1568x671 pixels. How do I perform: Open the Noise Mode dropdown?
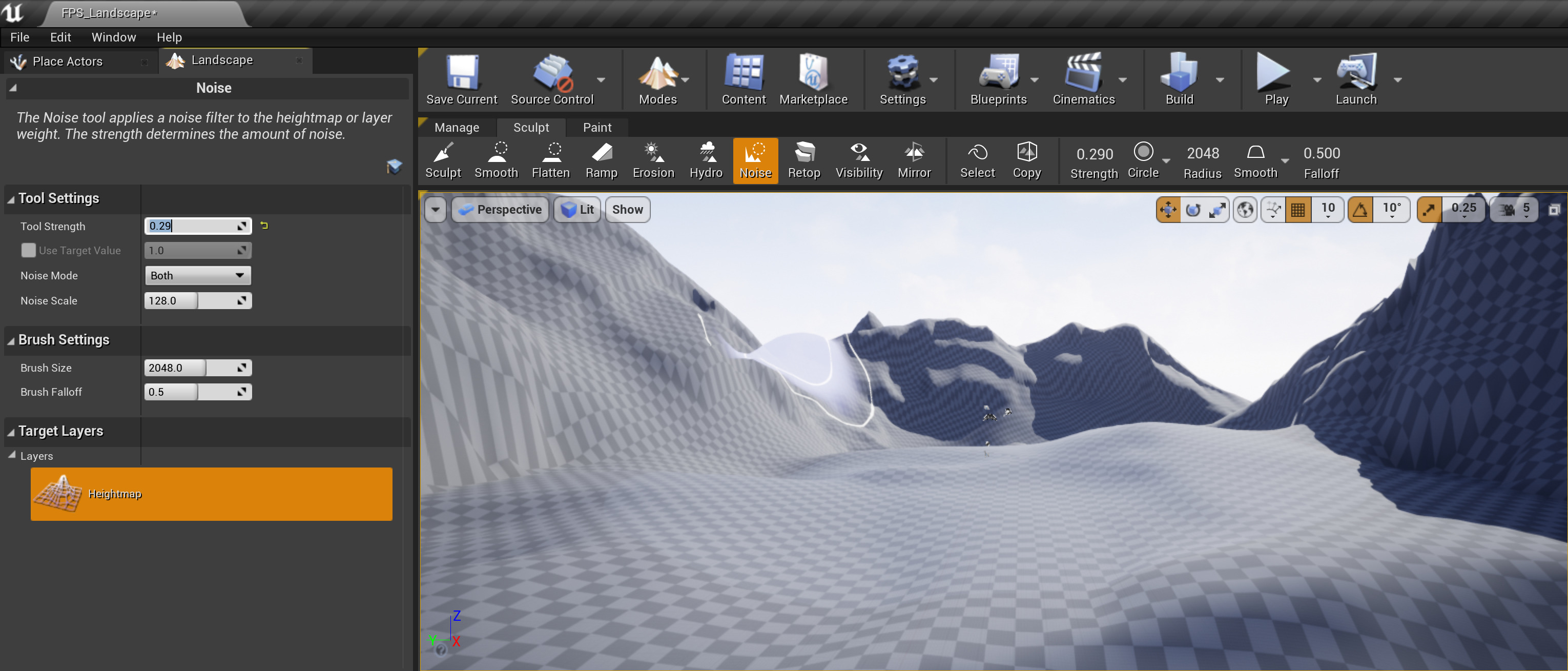coord(197,275)
